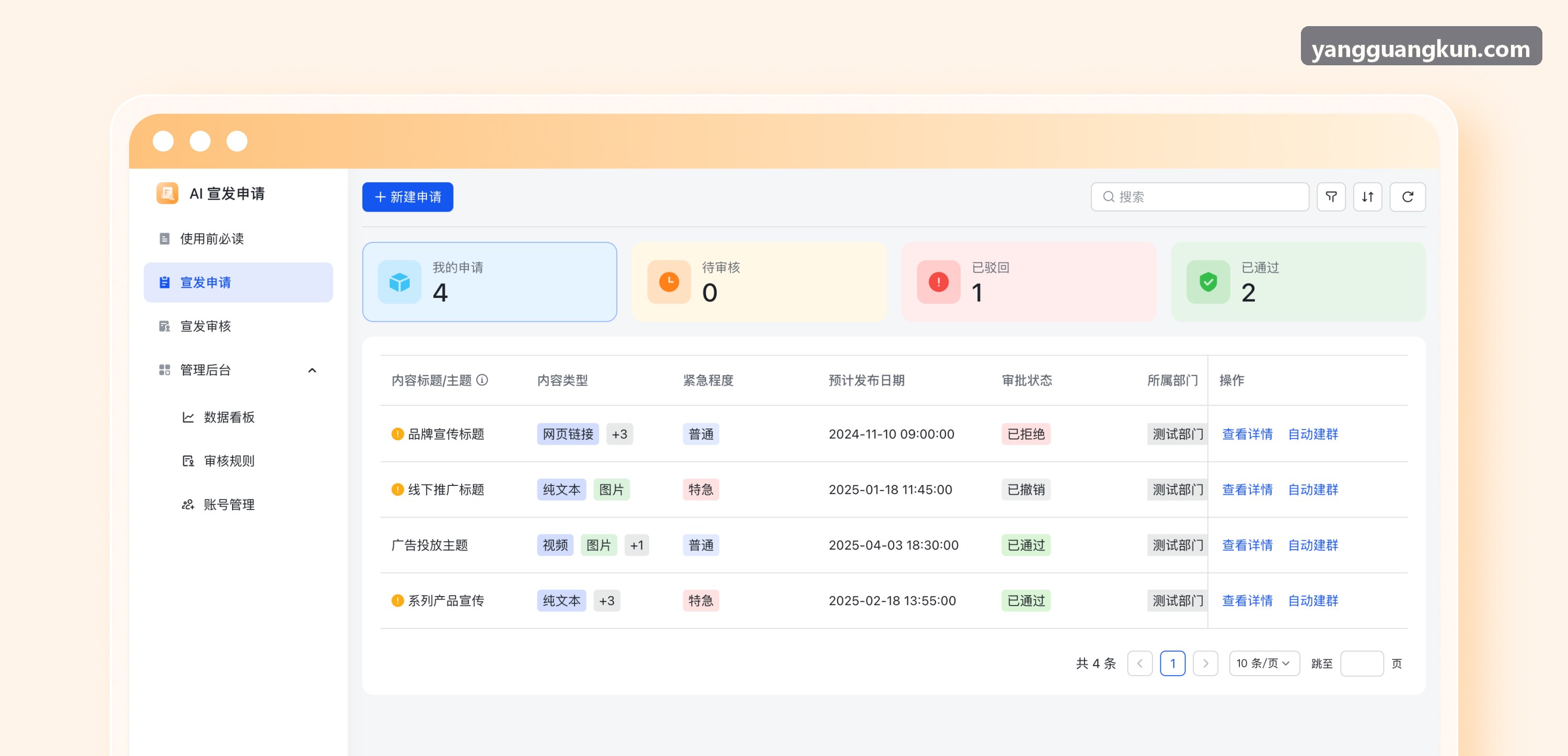1568x756 pixels.
Task: Click the search input field
Action: [x=1199, y=196]
